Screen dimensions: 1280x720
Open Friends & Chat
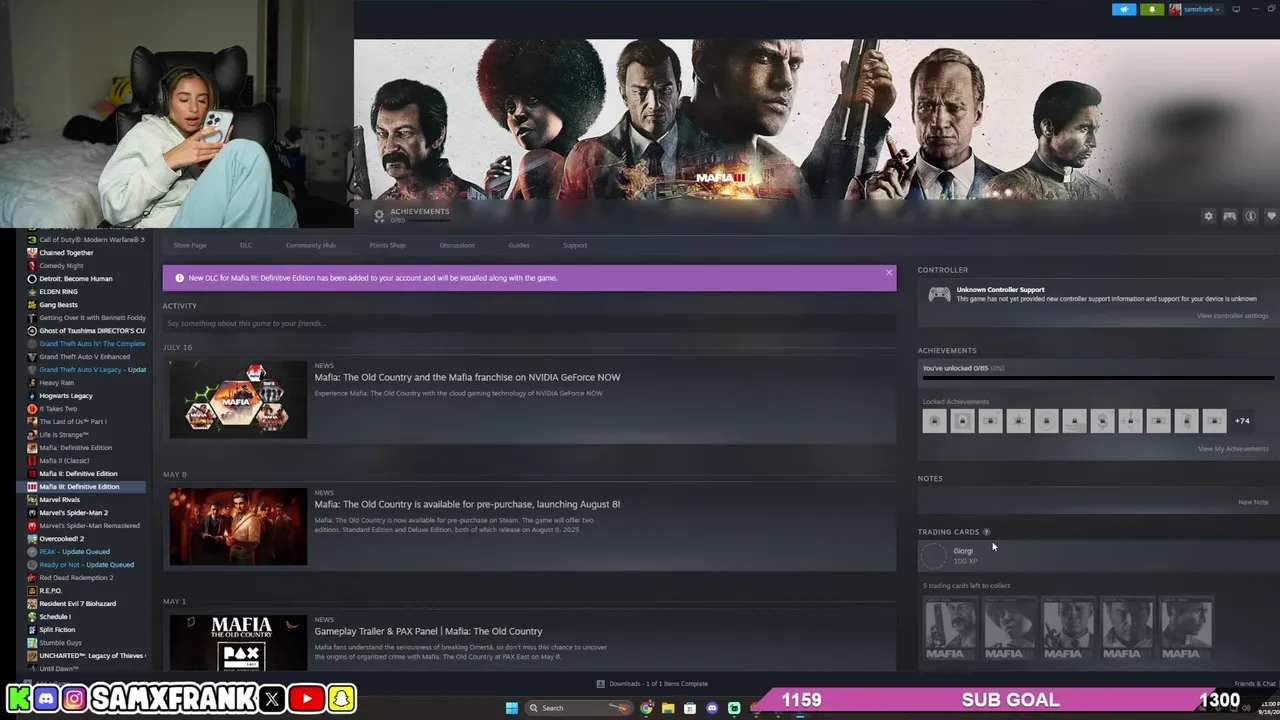pos(1255,684)
